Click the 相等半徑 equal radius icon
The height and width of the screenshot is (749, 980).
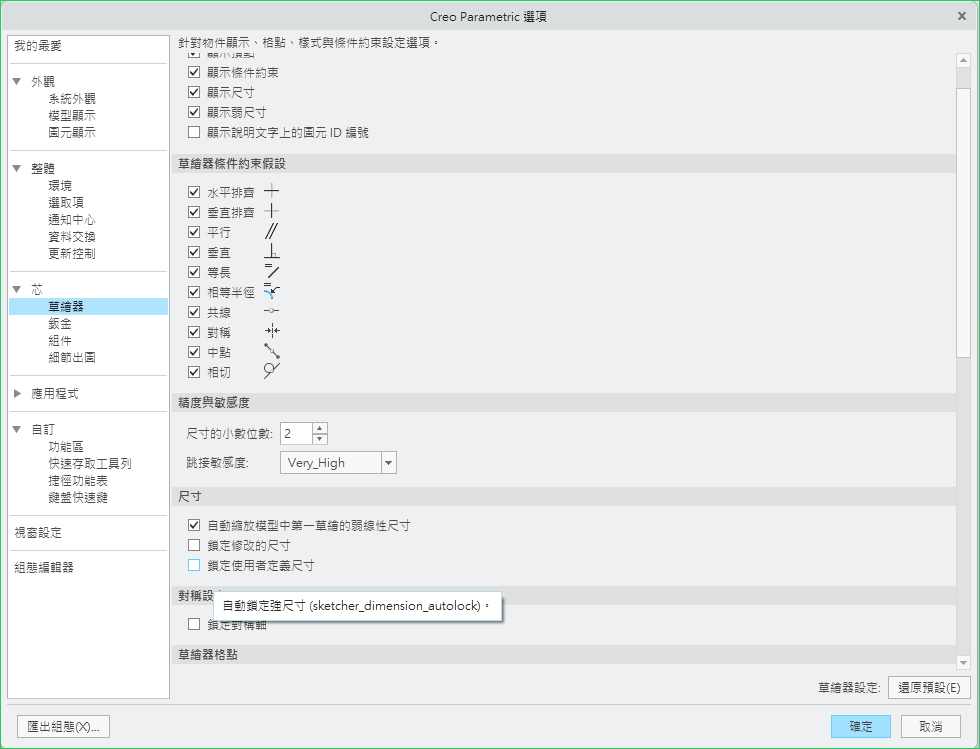tap(271, 292)
